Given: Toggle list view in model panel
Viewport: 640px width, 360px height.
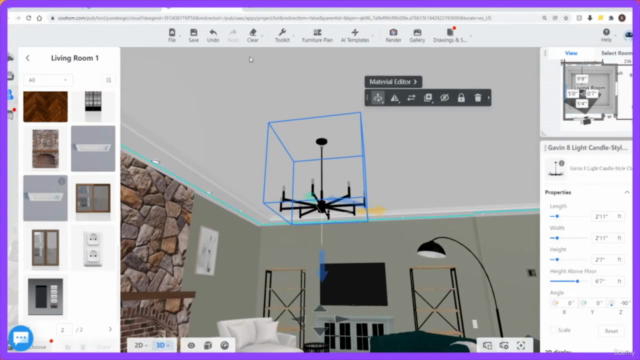Looking at the screenshot, I should [109, 80].
